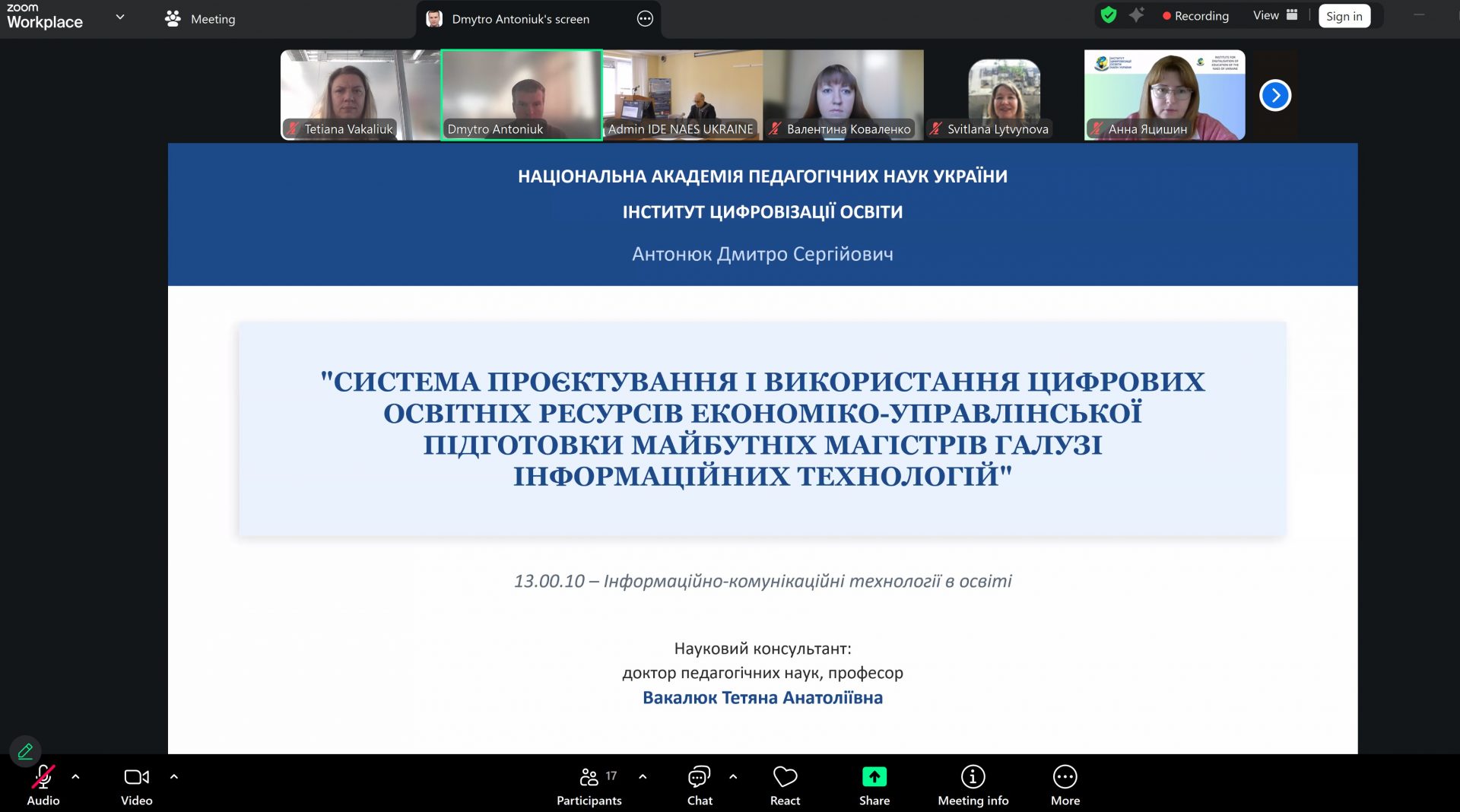Open the React emoji menu
The image size is (1460, 812).
[785, 785]
